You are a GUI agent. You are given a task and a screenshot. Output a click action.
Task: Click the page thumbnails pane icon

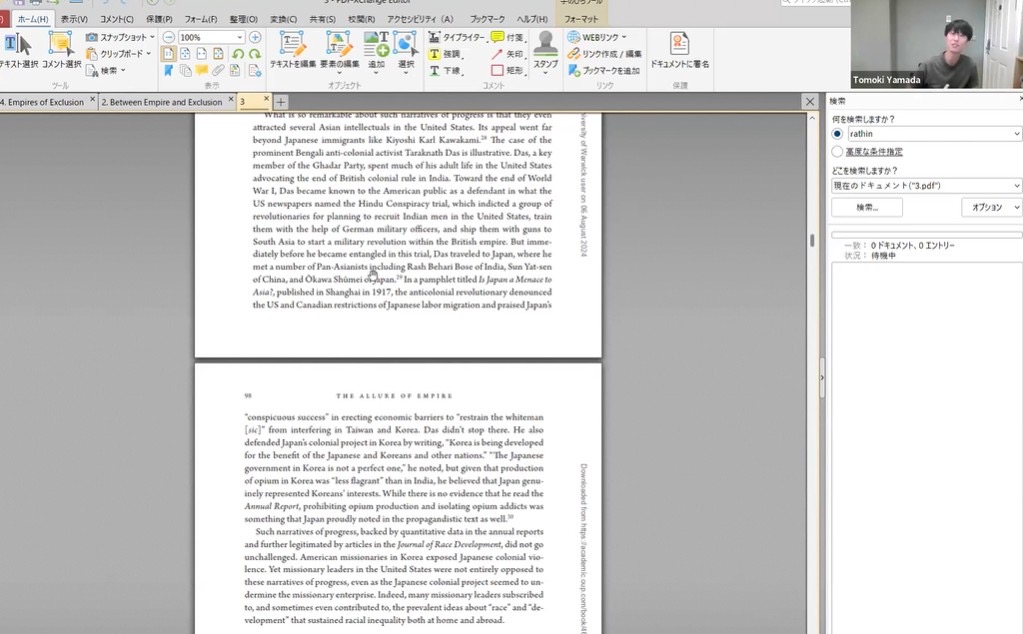(x=185, y=70)
